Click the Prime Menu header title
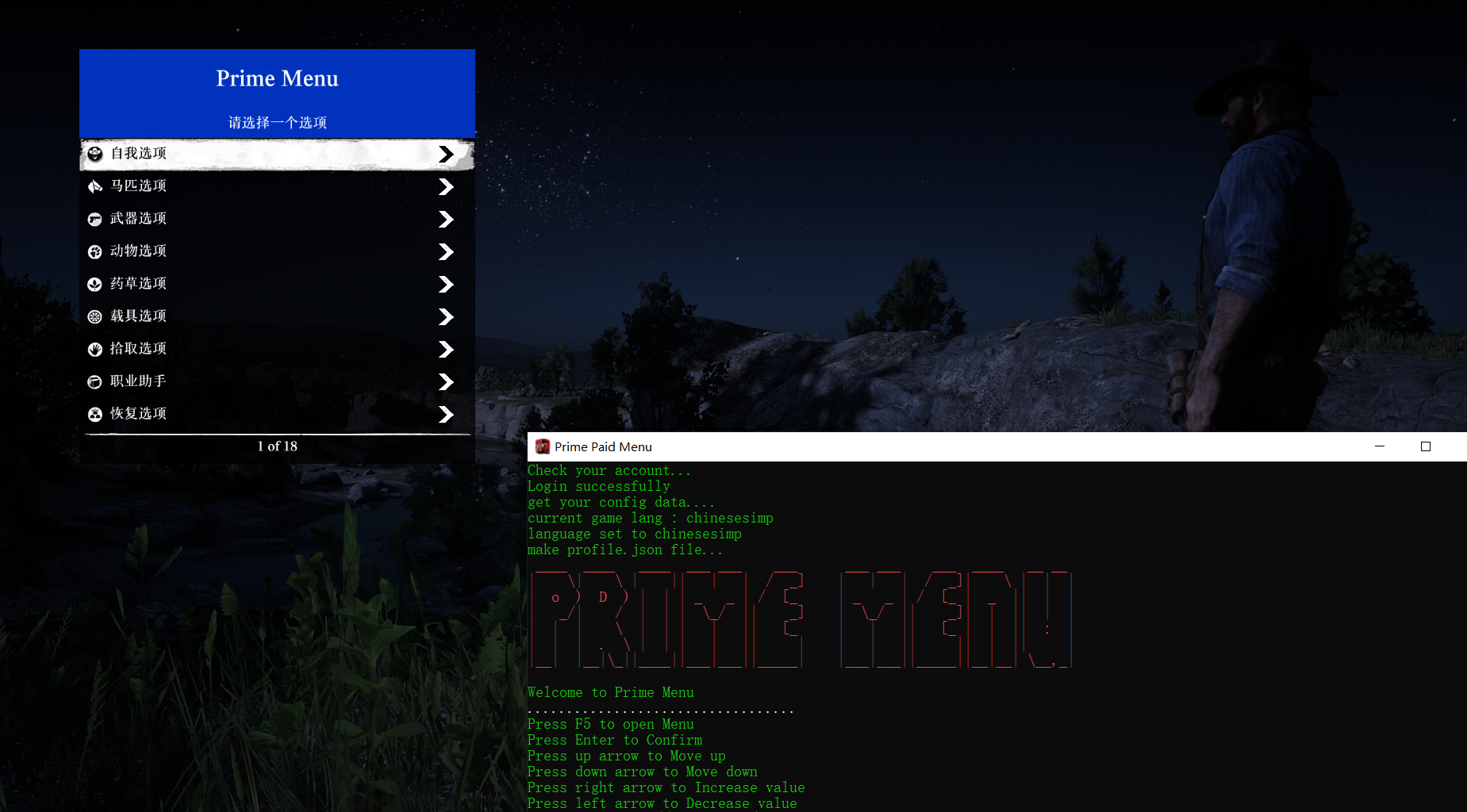Image resolution: width=1467 pixels, height=812 pixels. point(278,79)
